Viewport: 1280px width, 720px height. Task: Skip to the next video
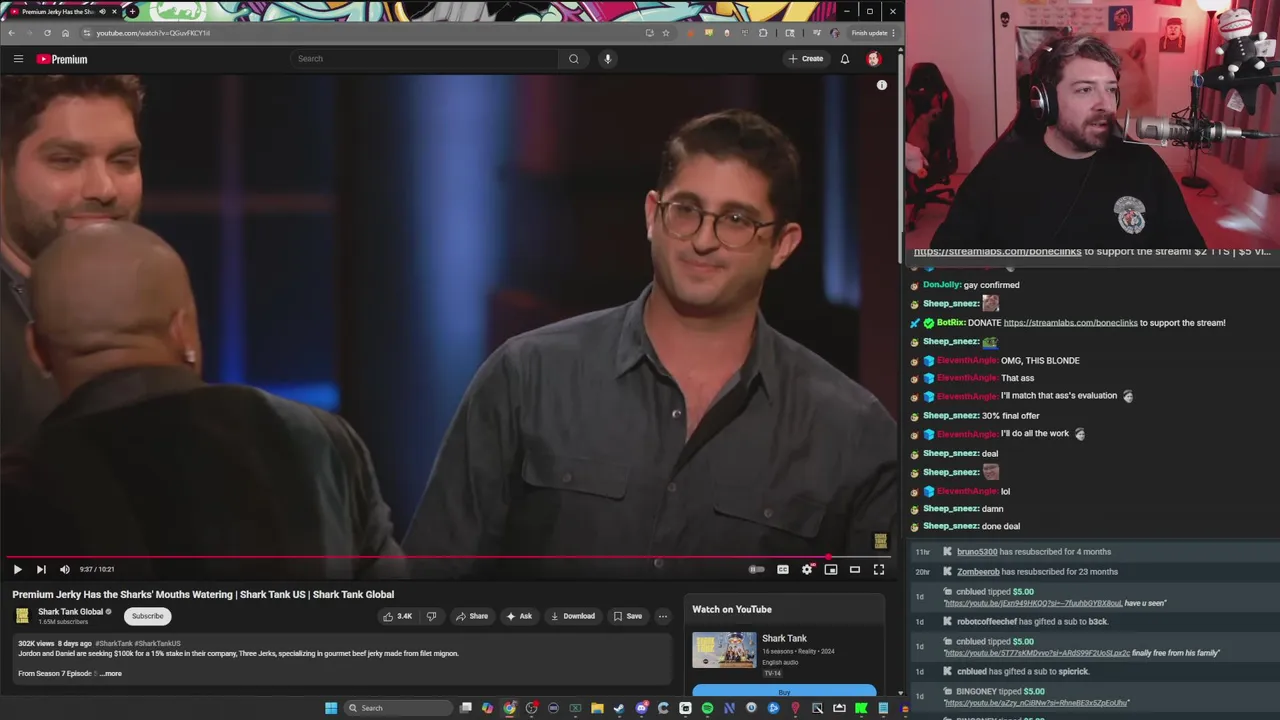click(41, 569)
